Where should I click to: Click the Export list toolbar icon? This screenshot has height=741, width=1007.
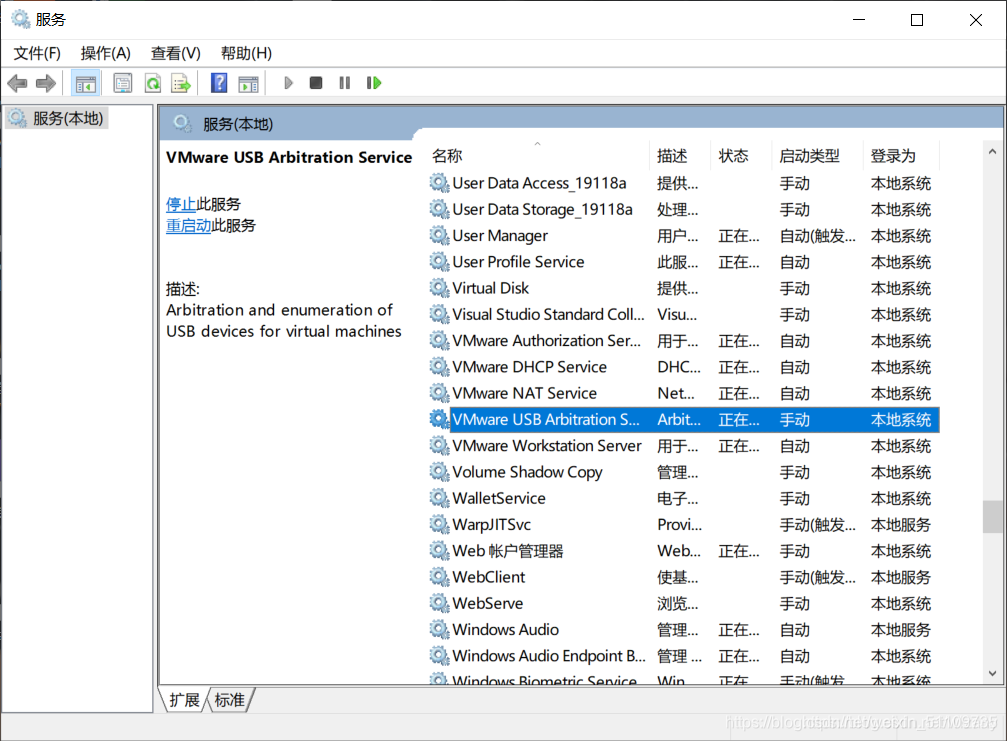point(181,83)
